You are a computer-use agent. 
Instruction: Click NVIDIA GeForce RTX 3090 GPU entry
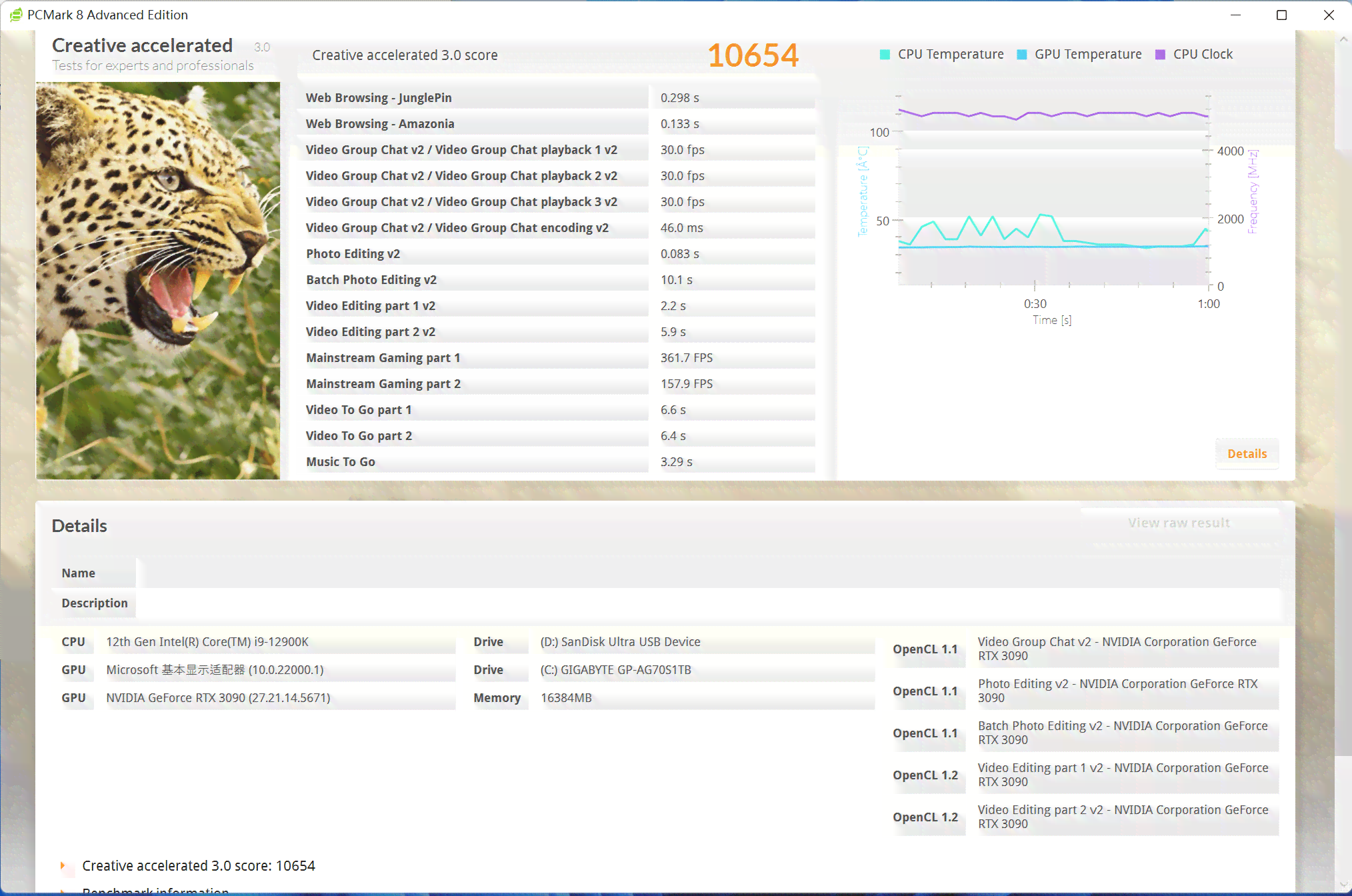(x=218, y=697)
